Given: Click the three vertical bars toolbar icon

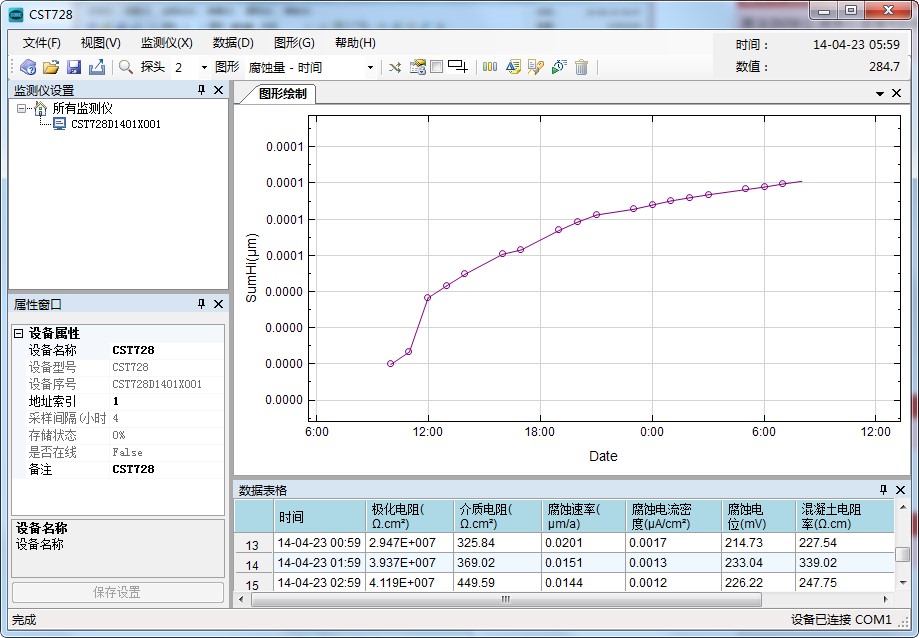Looking at the screenshot, I should 490,67.
